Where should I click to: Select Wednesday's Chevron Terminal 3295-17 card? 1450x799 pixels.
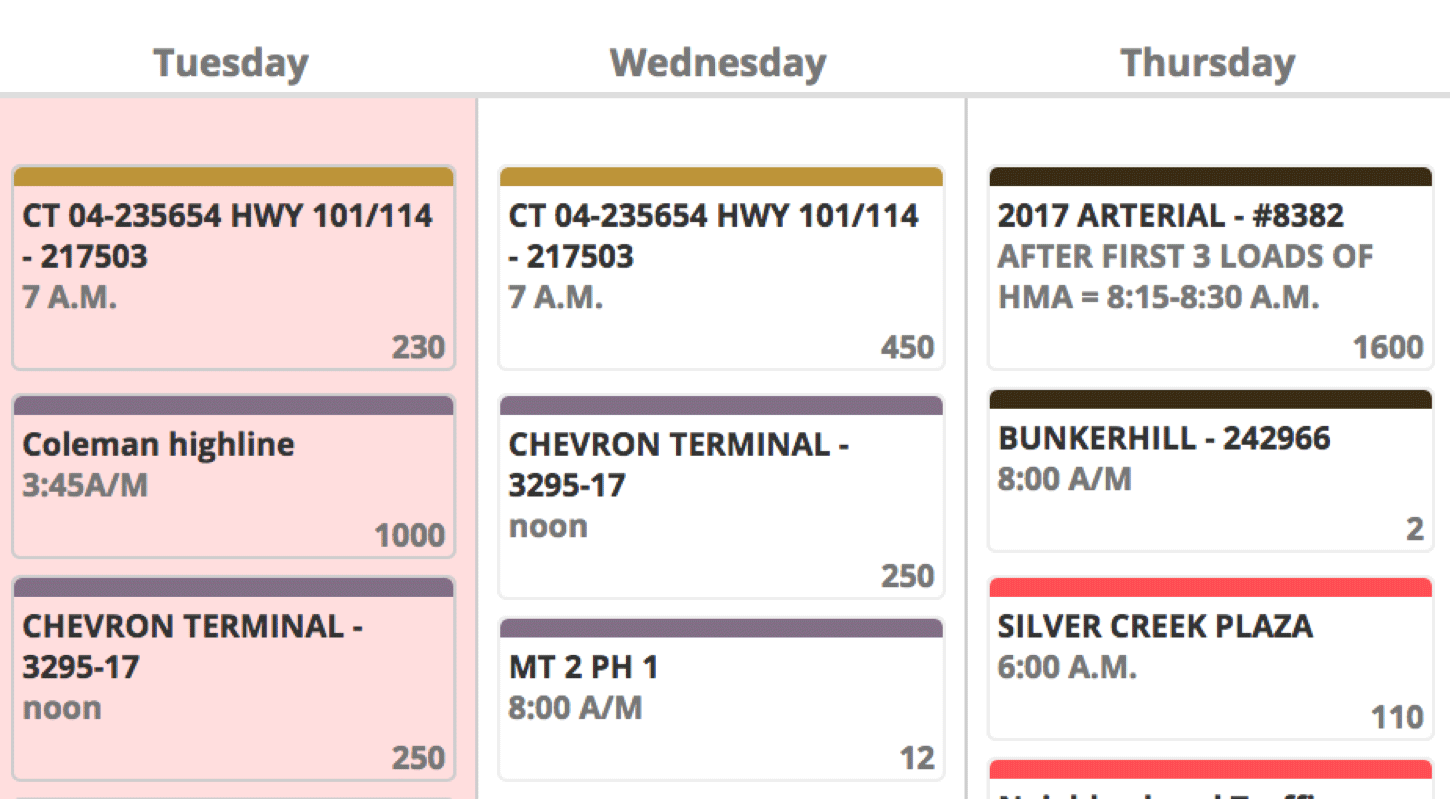point(721,497)
